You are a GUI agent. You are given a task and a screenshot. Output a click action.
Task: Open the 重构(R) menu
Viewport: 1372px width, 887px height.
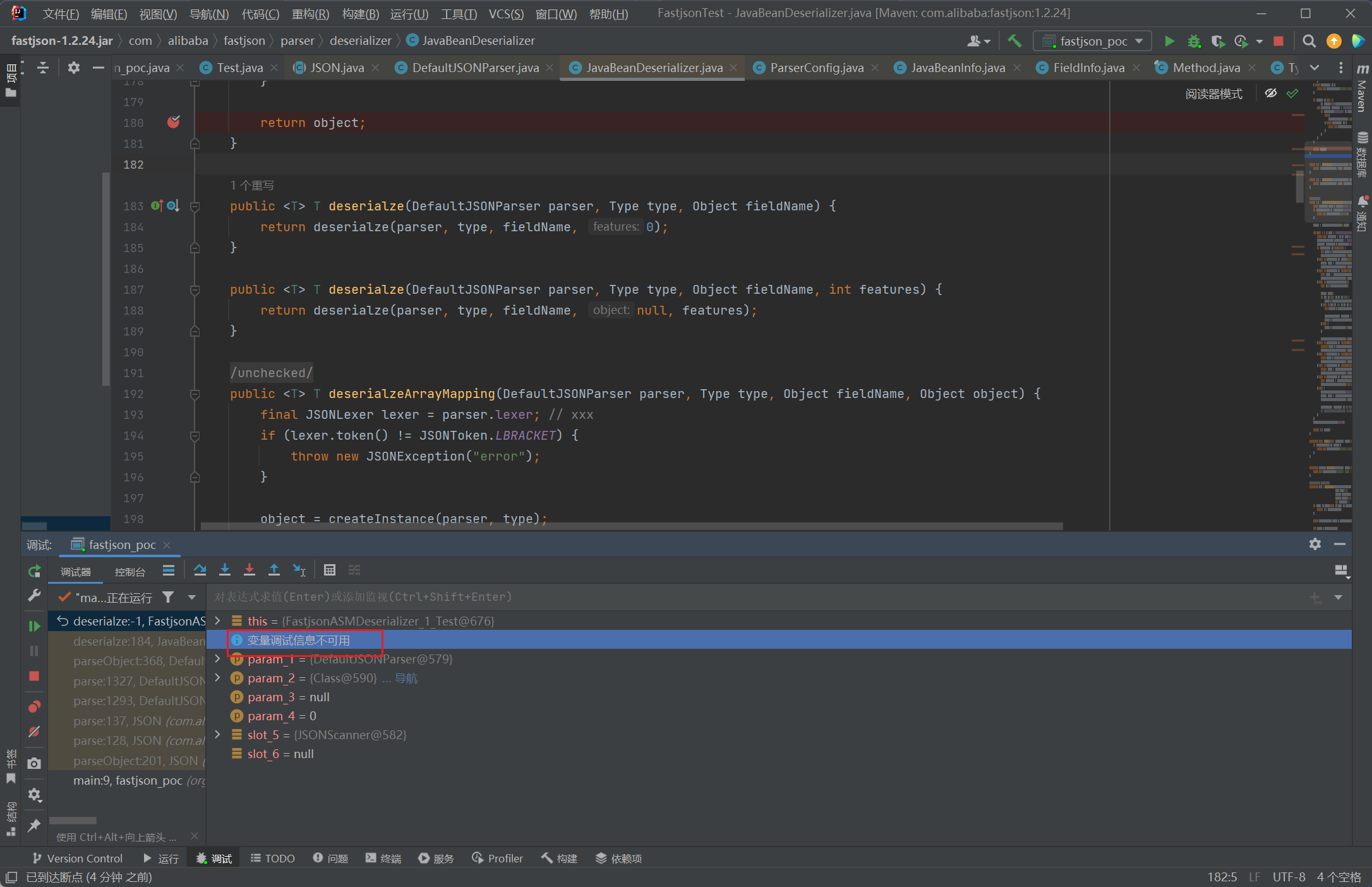310,14
